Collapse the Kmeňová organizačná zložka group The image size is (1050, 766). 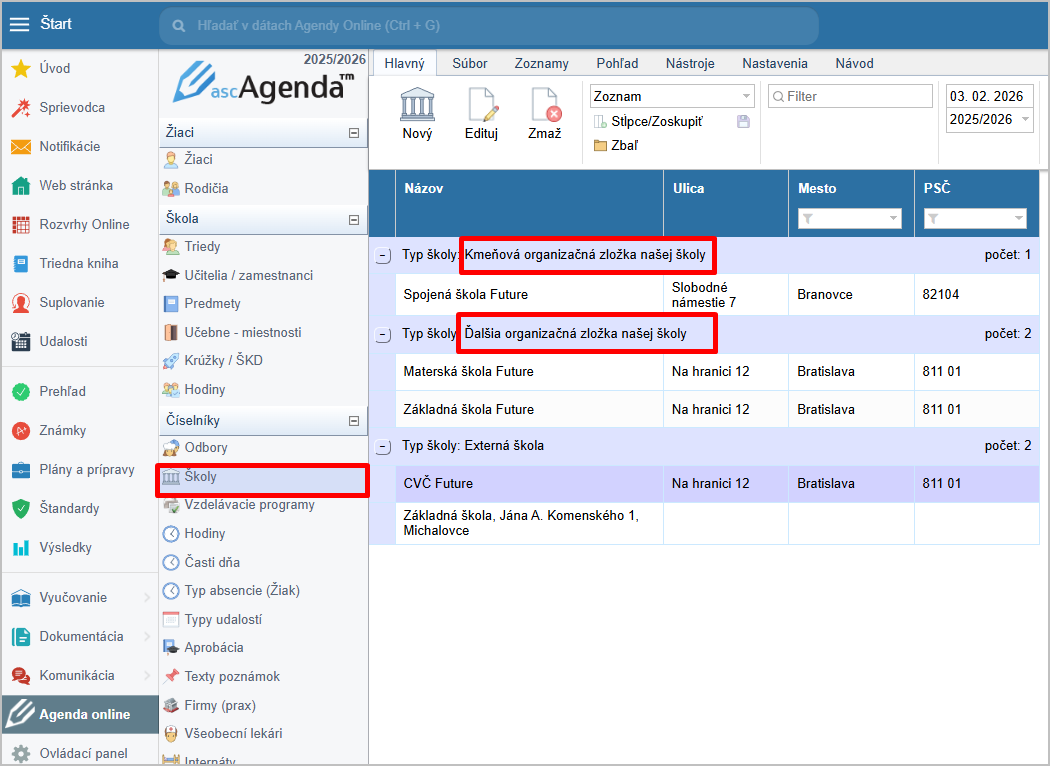[x=382, y=256]
